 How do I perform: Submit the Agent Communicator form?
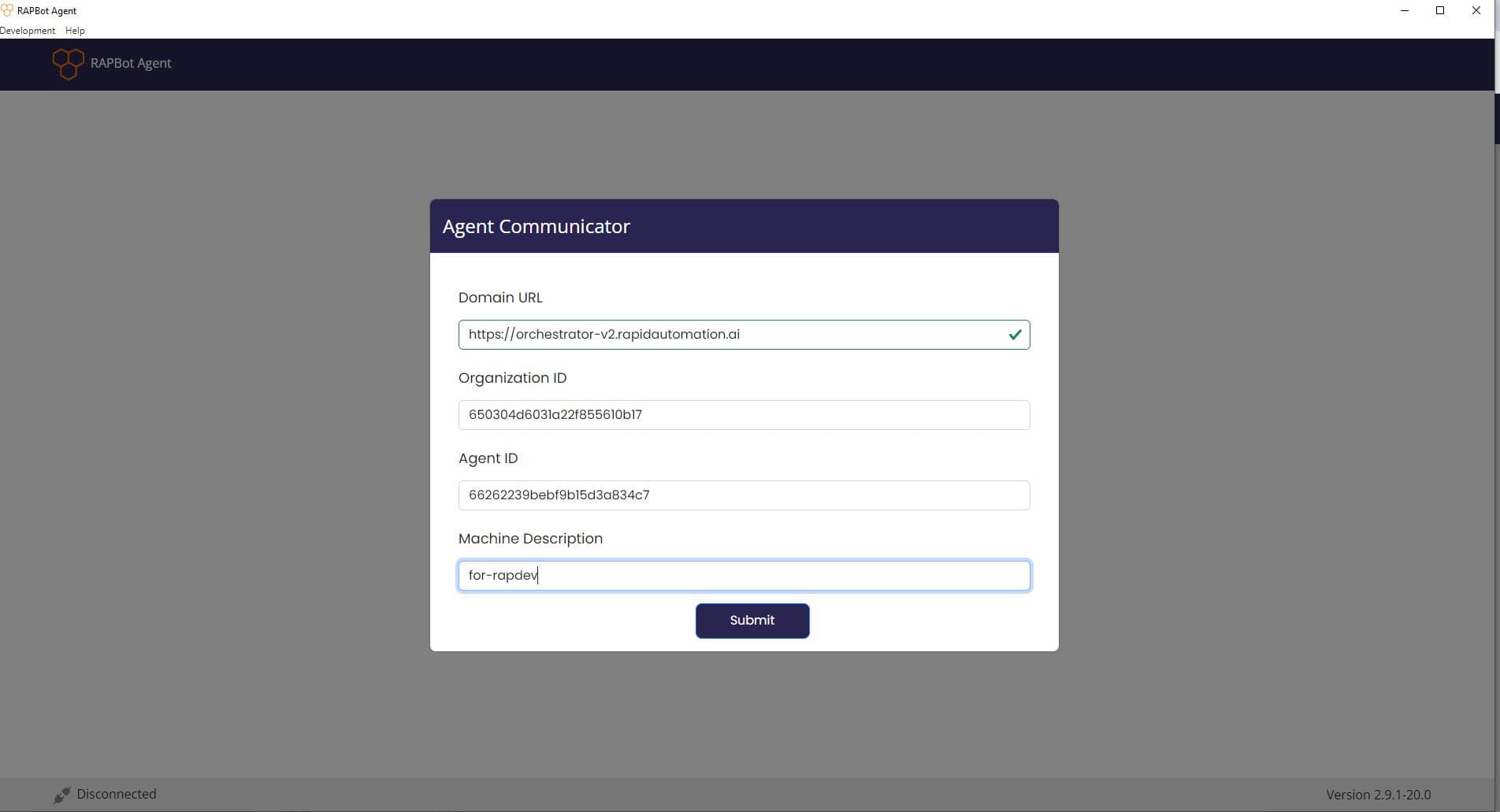pos(752,621)
